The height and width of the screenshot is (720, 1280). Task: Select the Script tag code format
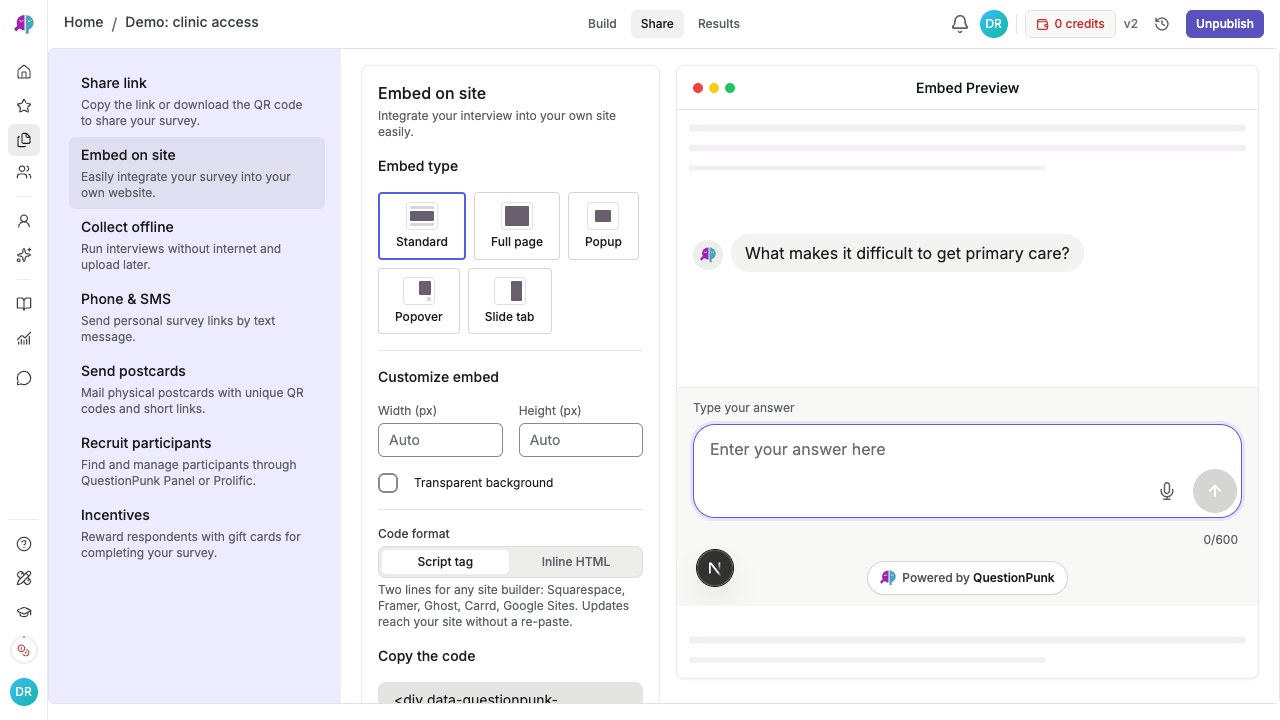click(x=445, y=562)
